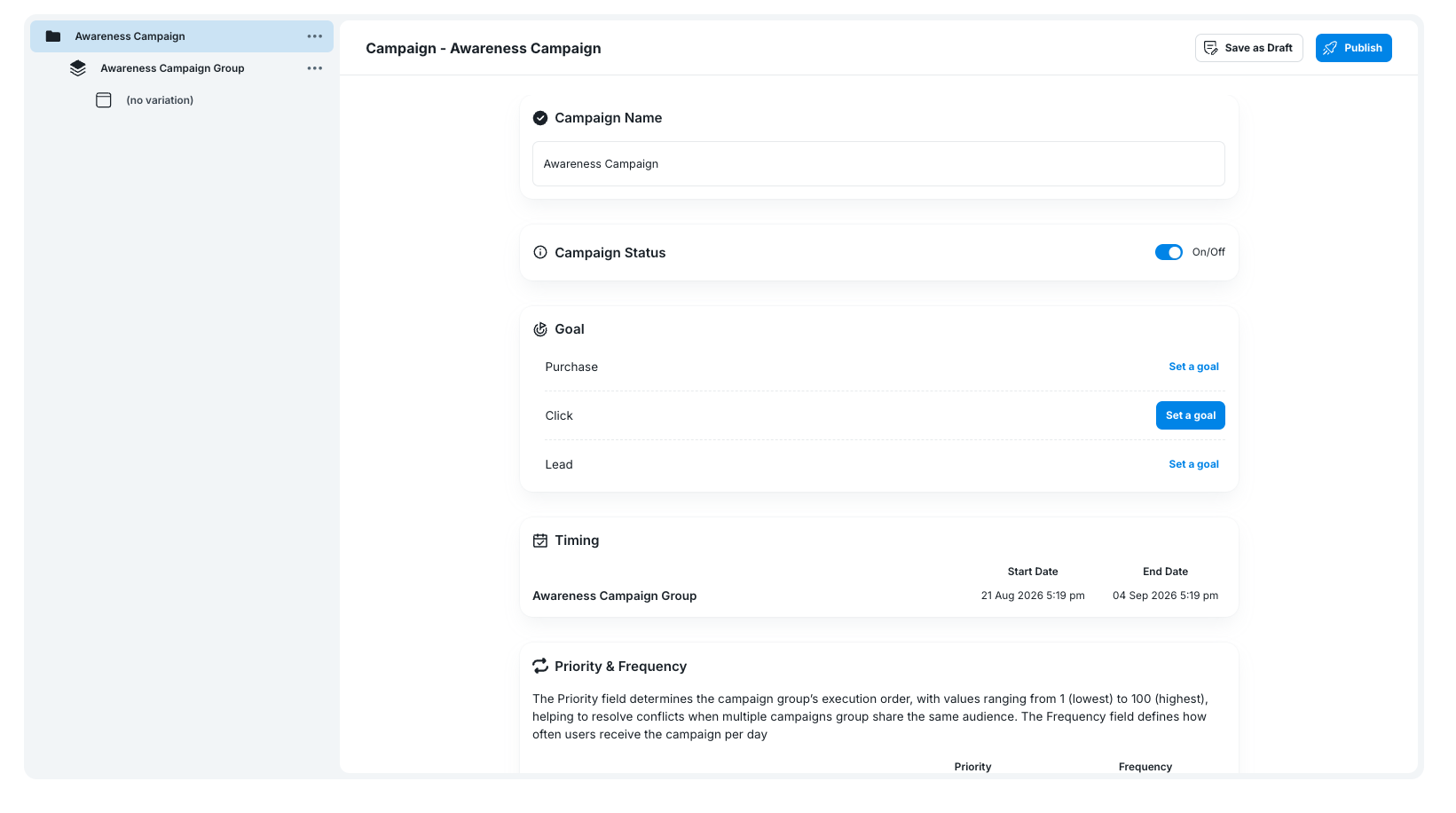Click the target icon beside Goal
Image resolution: width=1456 pixels, height=813 pixels.
point(540,329)
